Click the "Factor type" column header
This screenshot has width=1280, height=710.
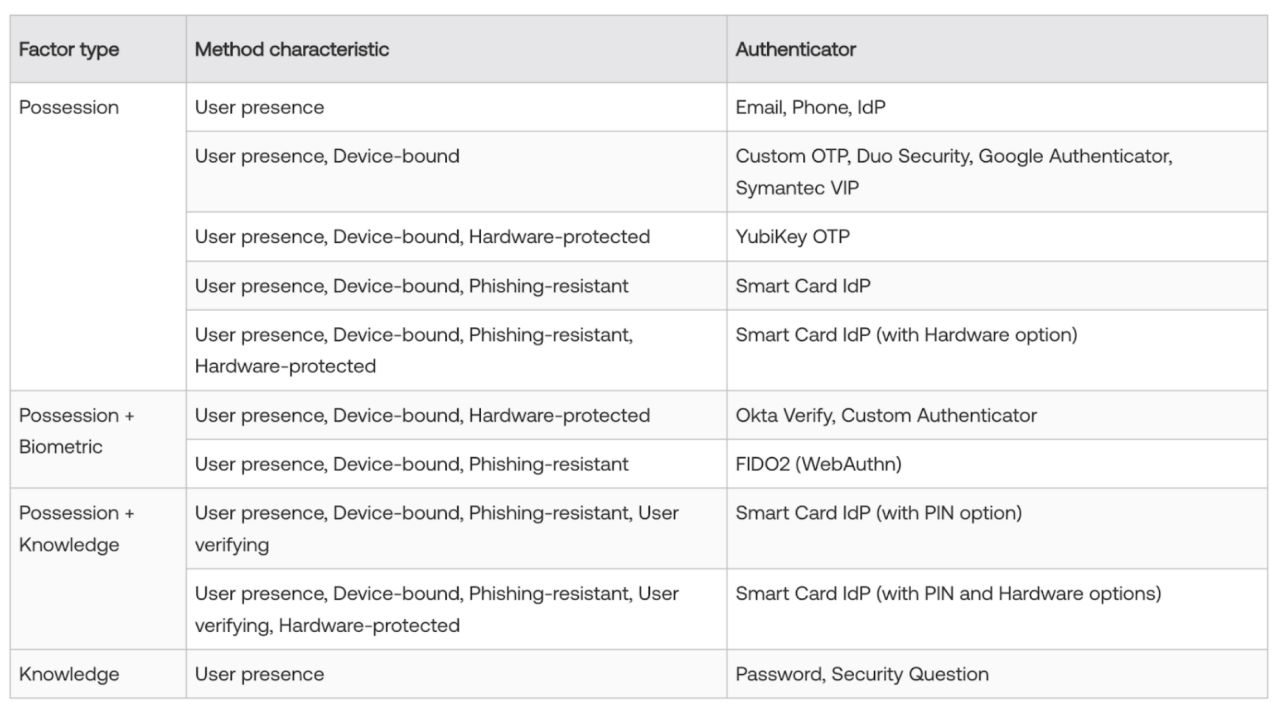[69, 49]
